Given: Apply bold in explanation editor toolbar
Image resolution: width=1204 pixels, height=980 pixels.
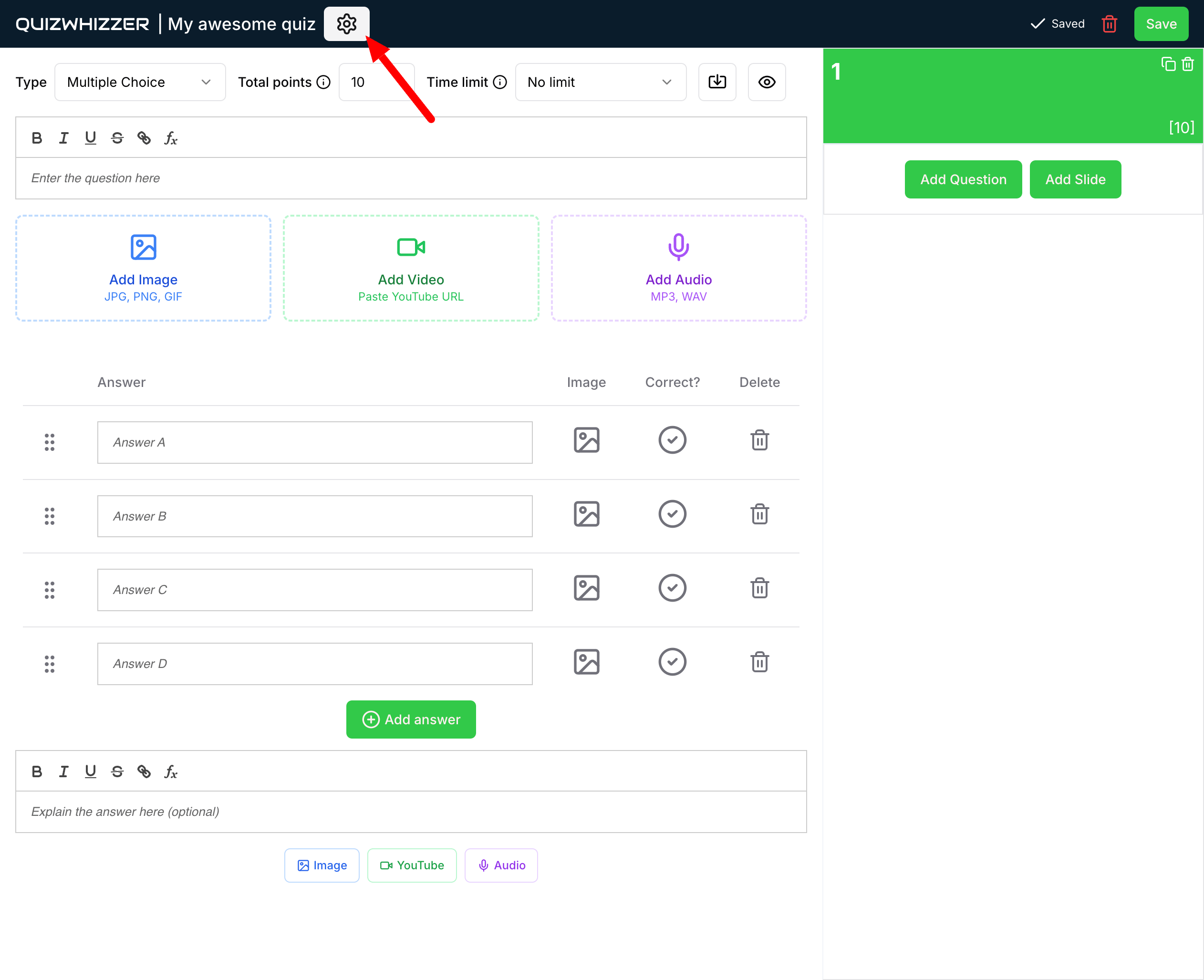Looking at the screenshot, I should (37, 771).
